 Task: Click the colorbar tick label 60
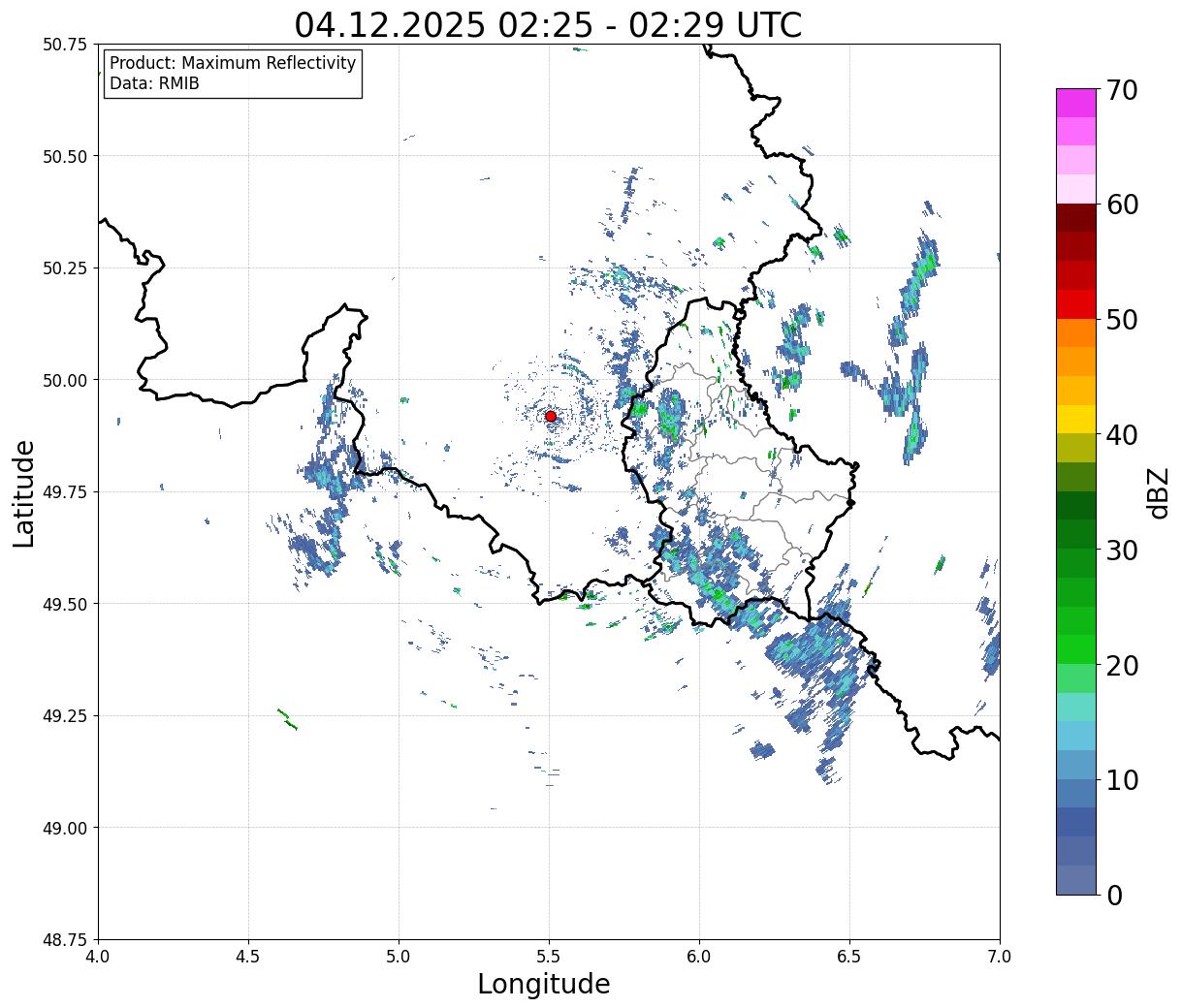point(1122,205)
